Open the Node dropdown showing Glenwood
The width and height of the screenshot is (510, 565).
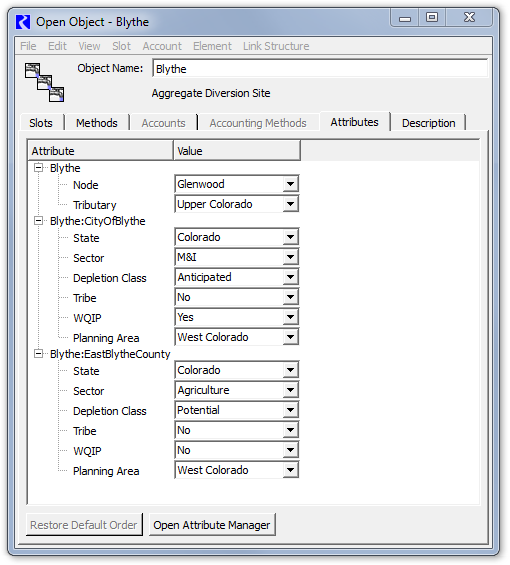(236, 184)
